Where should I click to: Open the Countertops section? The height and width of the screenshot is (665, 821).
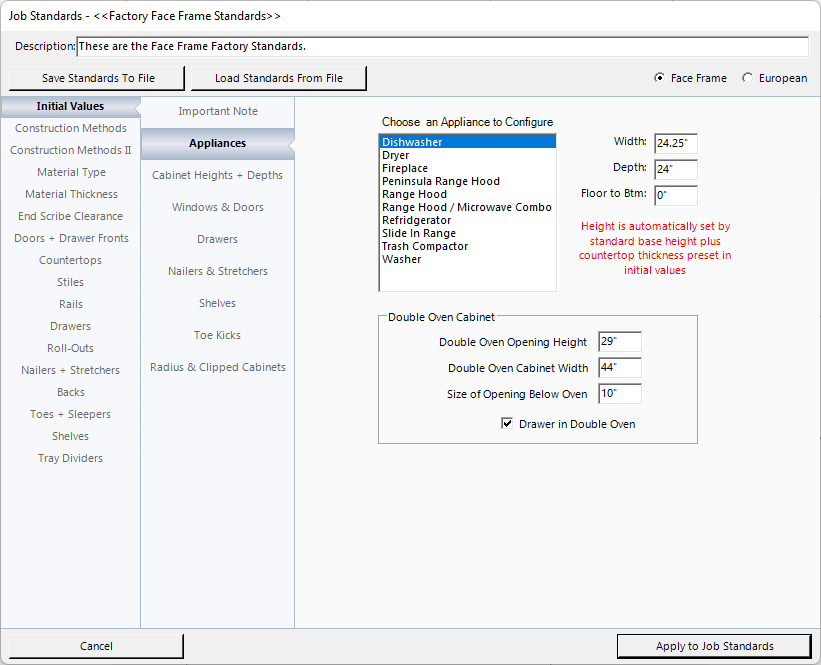pos(71,260)
